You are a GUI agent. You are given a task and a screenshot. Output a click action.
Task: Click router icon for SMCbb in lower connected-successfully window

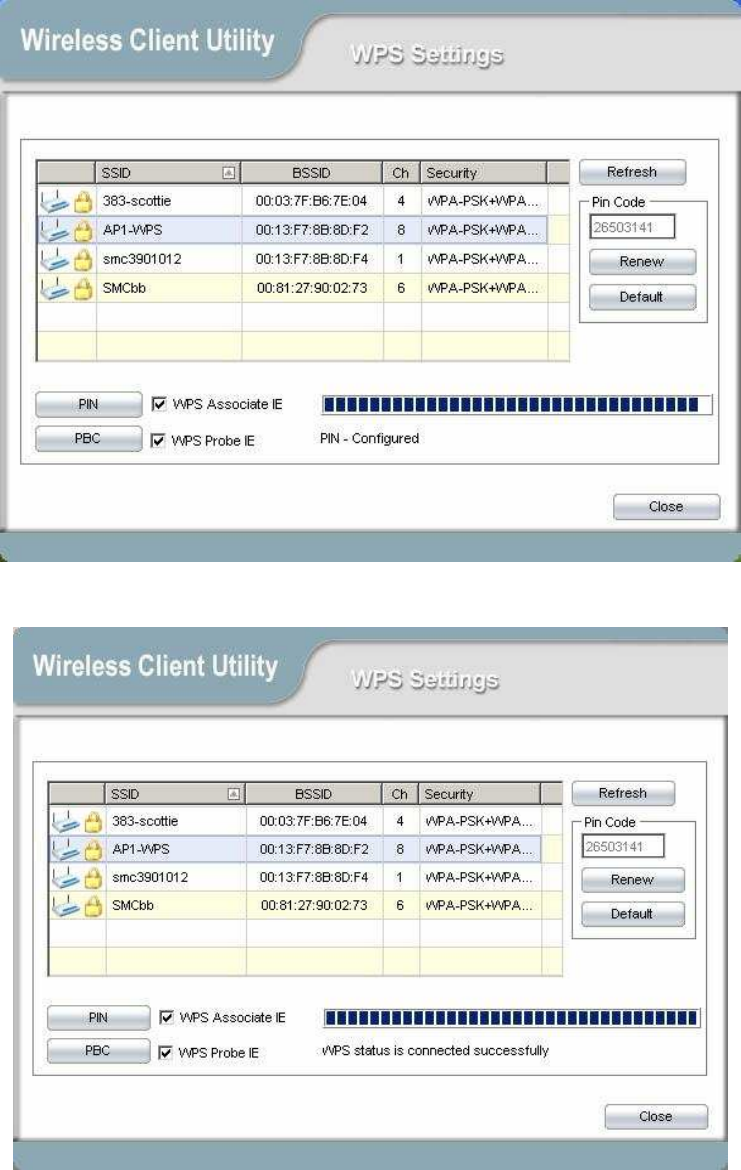click(66, 906)
